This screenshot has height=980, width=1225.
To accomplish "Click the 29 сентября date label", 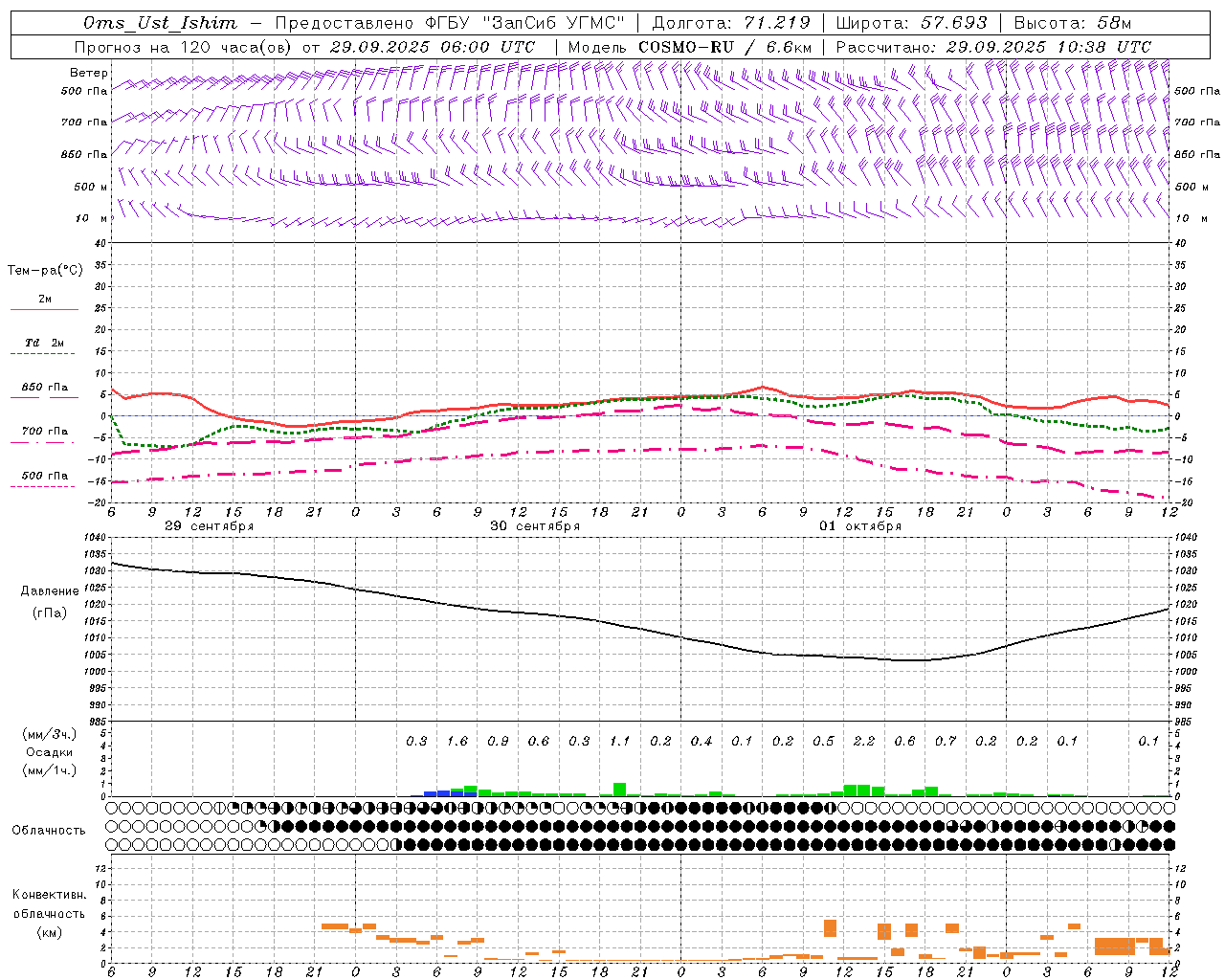I will 209,526.
